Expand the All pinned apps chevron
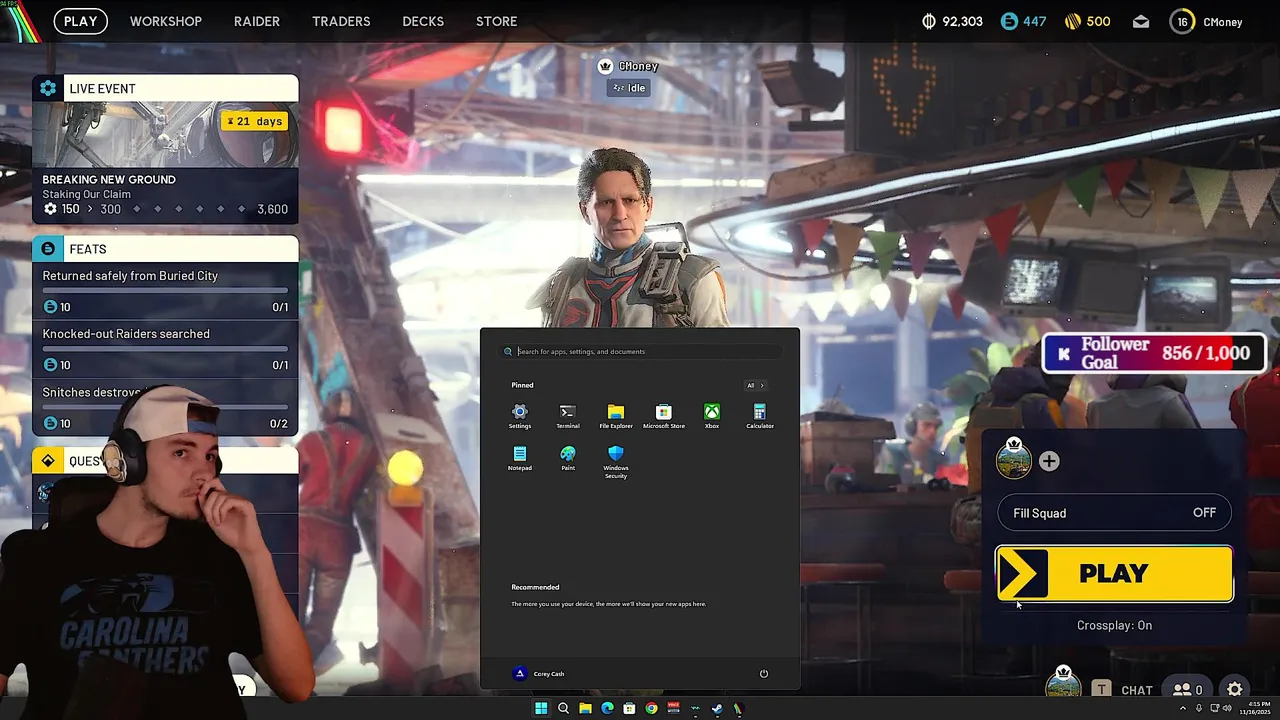Viewport: 1280px width, 720px height. tap(755, 385)
